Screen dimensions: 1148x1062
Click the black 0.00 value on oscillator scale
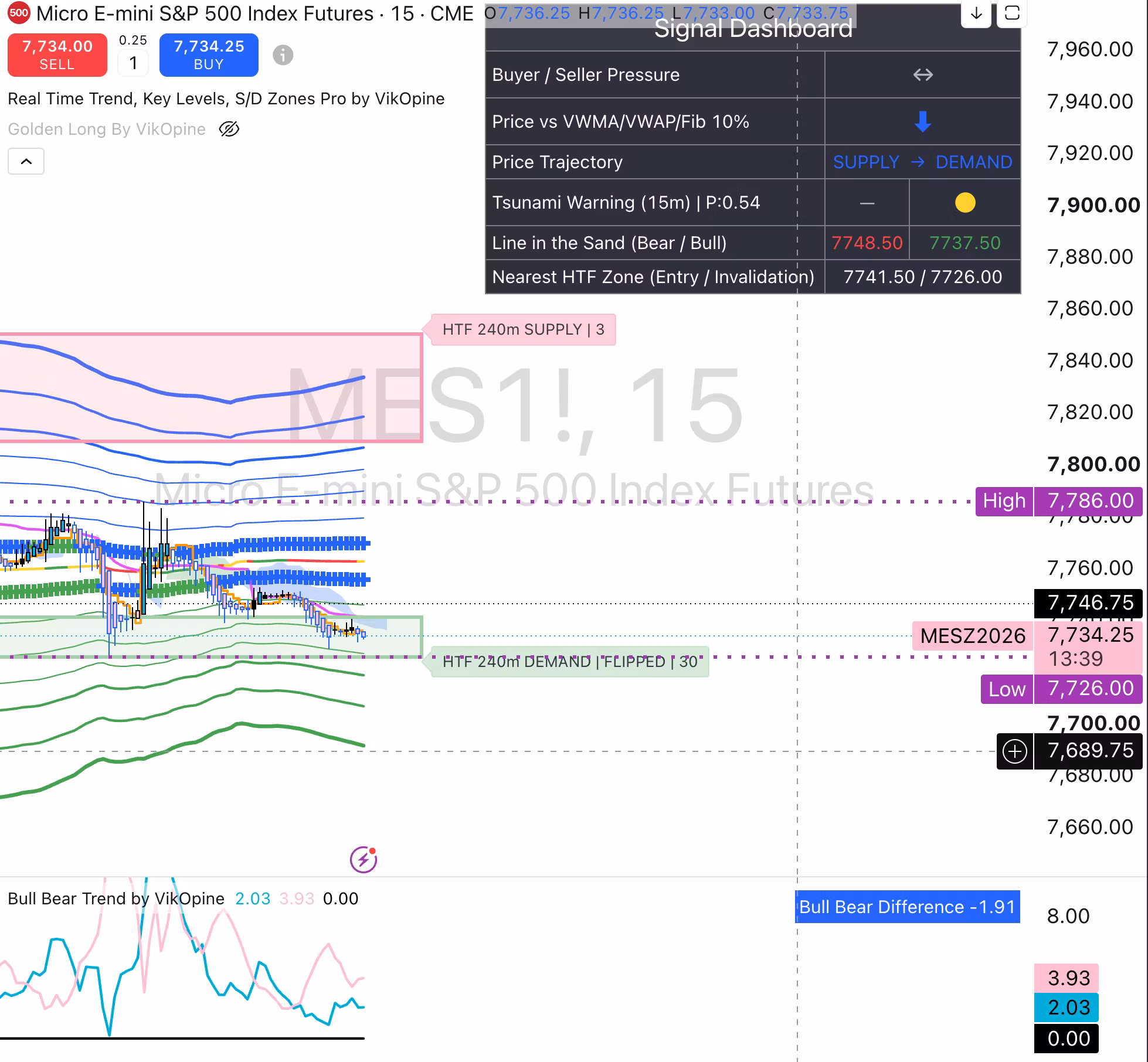1067,1039
